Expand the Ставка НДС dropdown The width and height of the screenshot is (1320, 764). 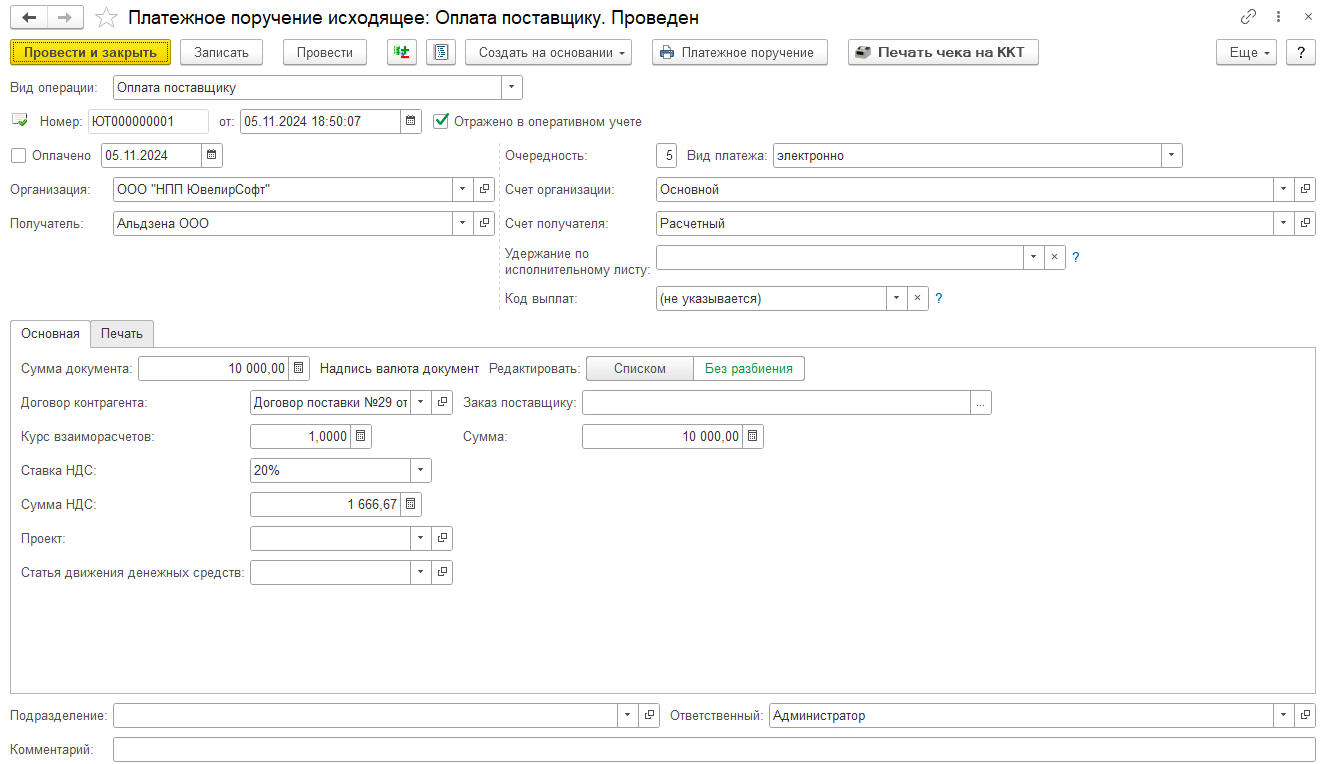(x=421, y=471)
